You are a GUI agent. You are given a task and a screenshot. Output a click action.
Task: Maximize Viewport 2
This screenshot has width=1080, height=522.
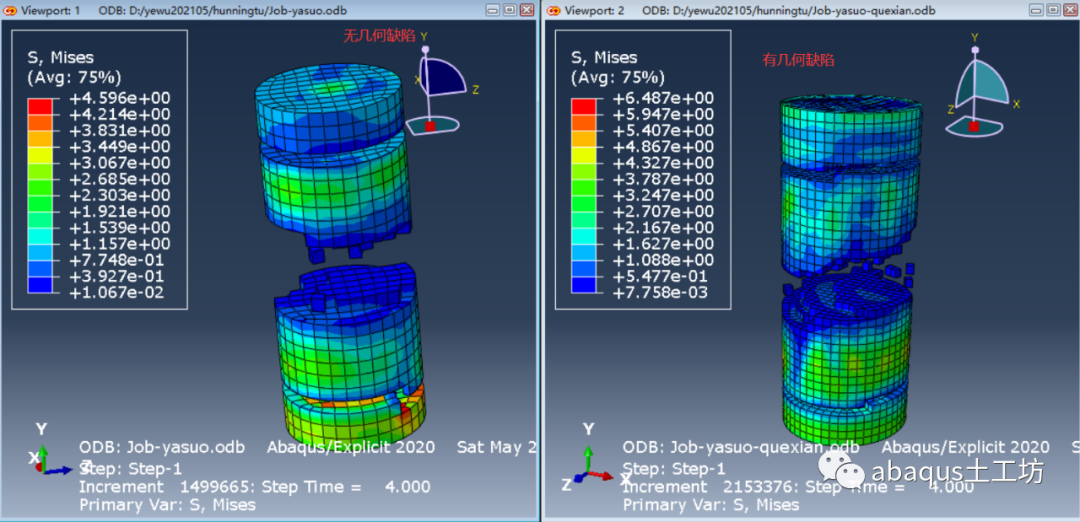click(1053, 10)
